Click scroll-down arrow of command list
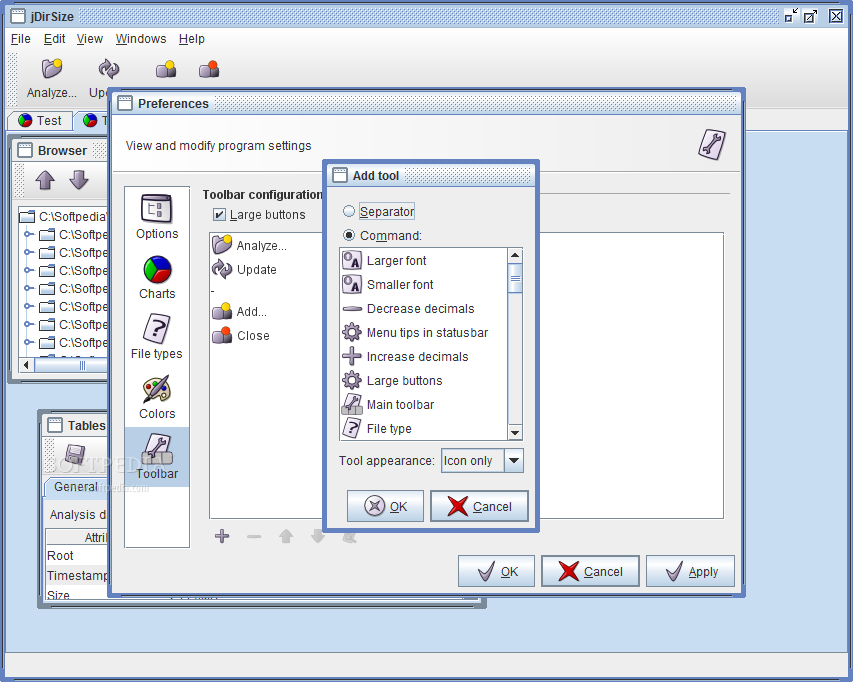The height and width of the screenshot is (682, 853). 515,433
